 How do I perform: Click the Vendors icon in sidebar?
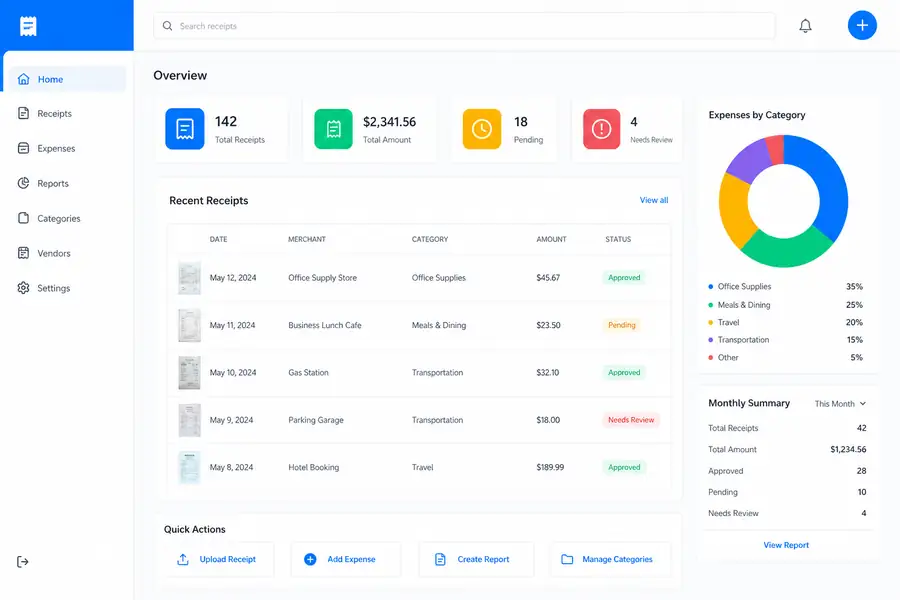pyautogui.click(x=24, y=253)
